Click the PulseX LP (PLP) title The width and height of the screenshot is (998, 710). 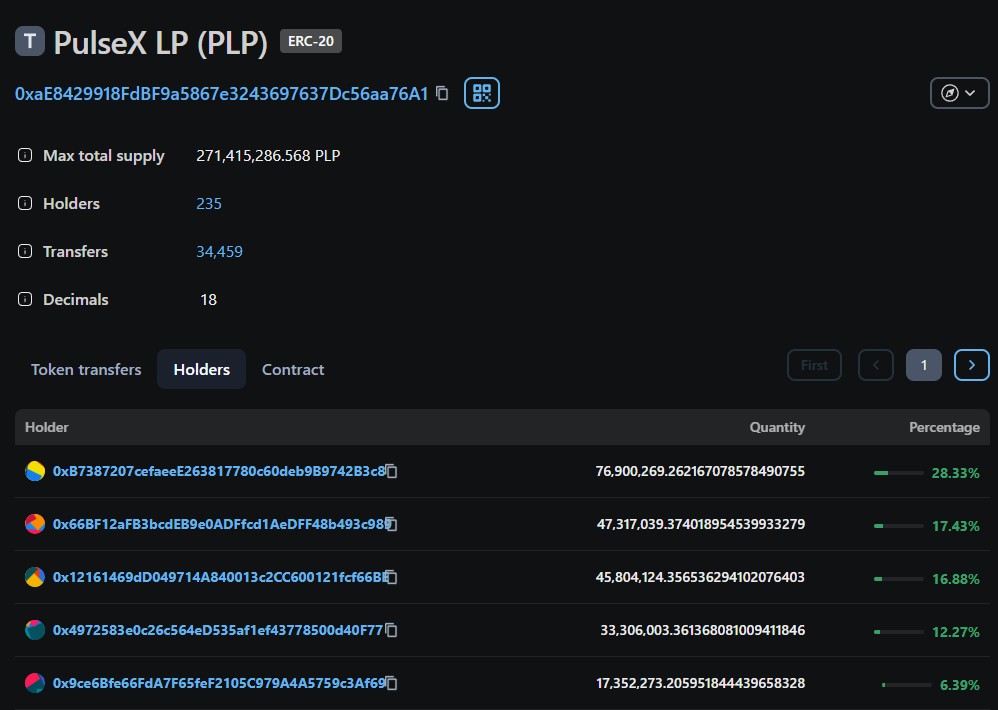tap(160, 43)
